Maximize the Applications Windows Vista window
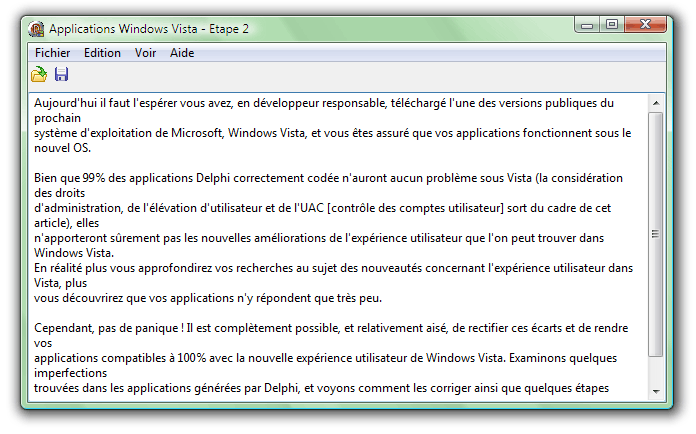 pyautogui.click(x=612, y=24)
